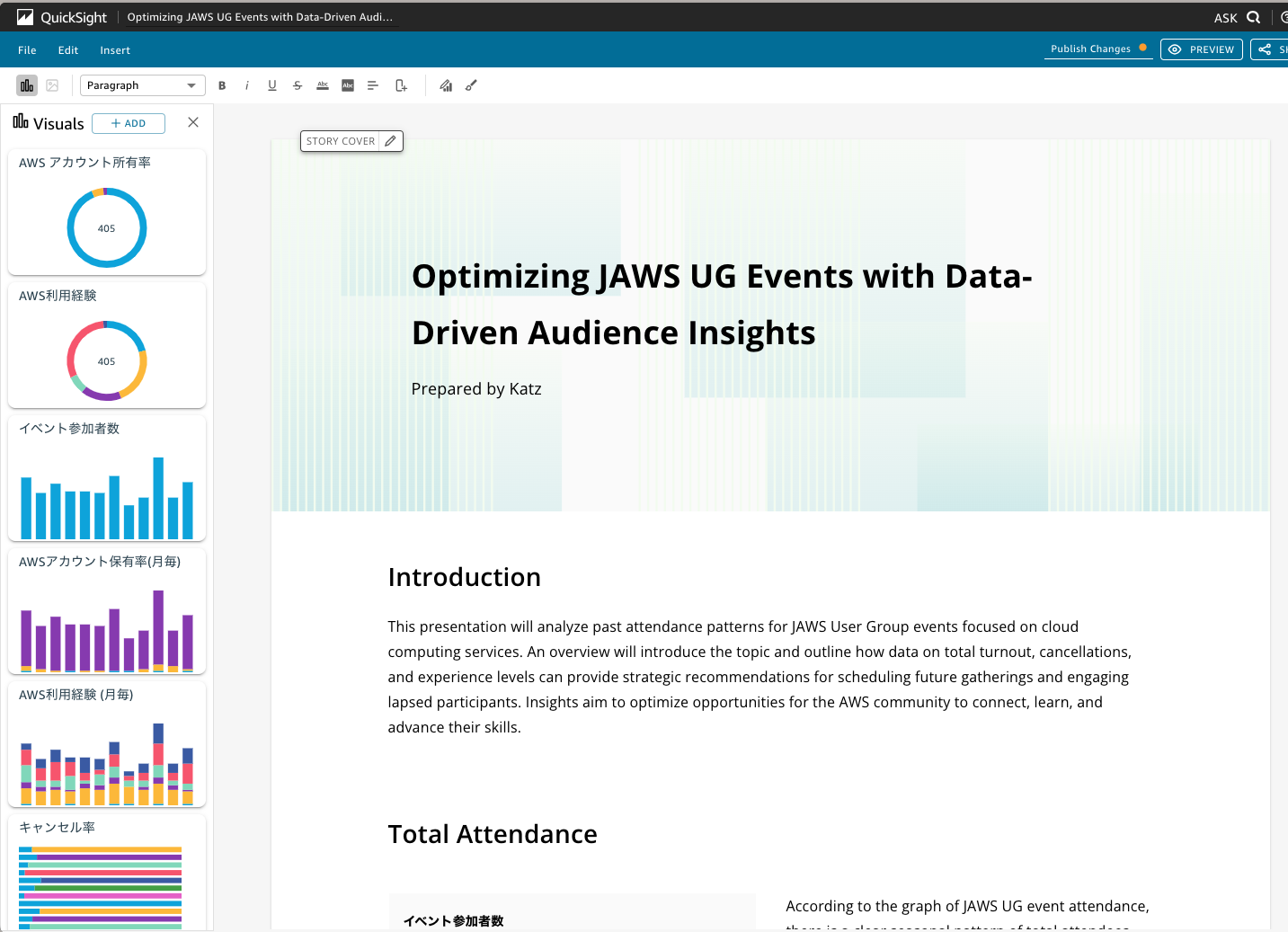This screenshot has width=1288, height=932.
Task: Apply strikethrough formatting
Action: tap(298, 85)
